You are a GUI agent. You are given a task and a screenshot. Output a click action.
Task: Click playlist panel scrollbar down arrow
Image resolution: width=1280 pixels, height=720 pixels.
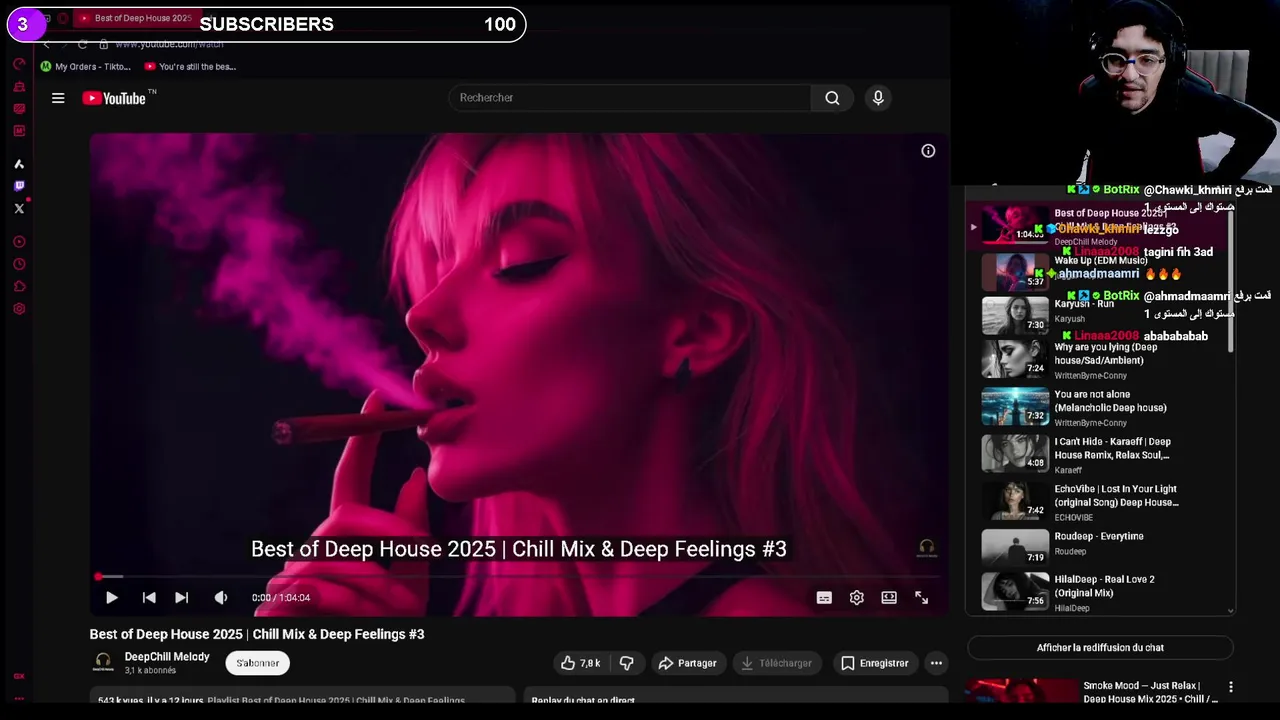pyautogui.click(x=1231, y=610)
